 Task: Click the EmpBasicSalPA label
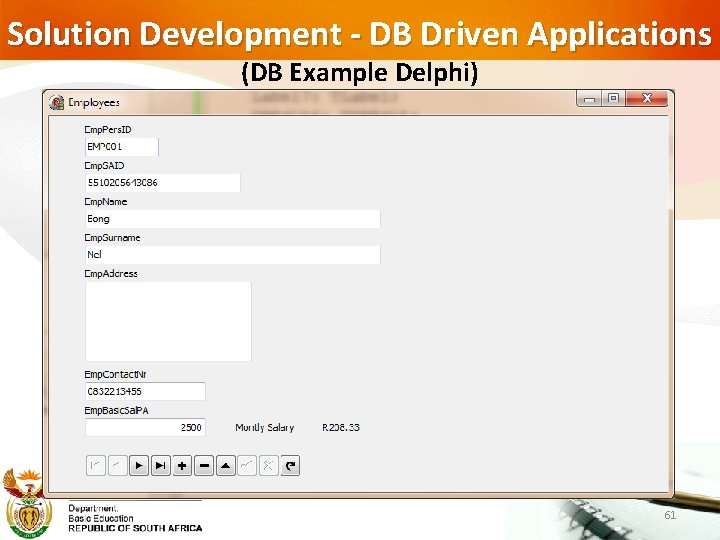coord(117,411)
